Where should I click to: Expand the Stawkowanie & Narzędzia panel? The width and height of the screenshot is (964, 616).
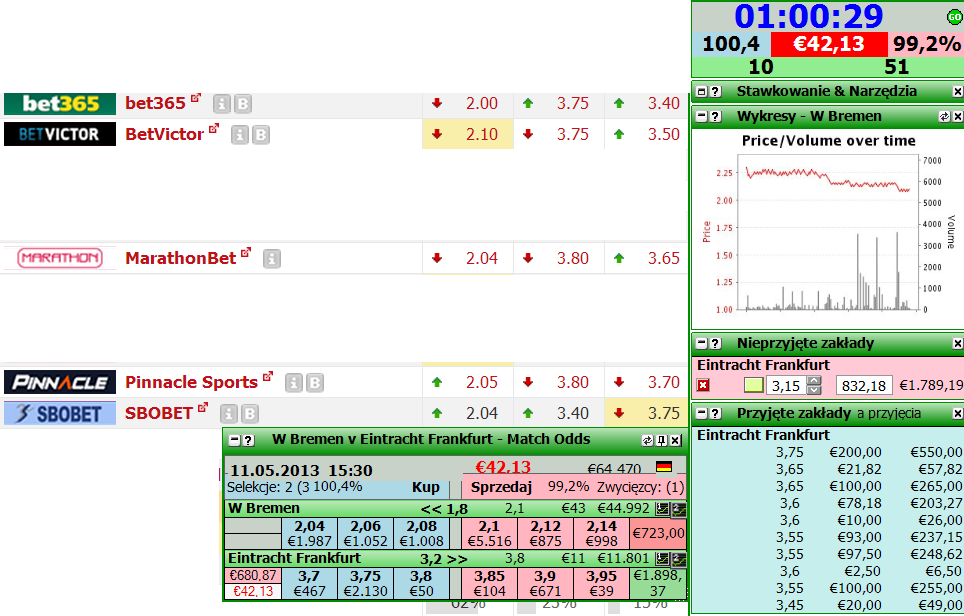[701, 92]
